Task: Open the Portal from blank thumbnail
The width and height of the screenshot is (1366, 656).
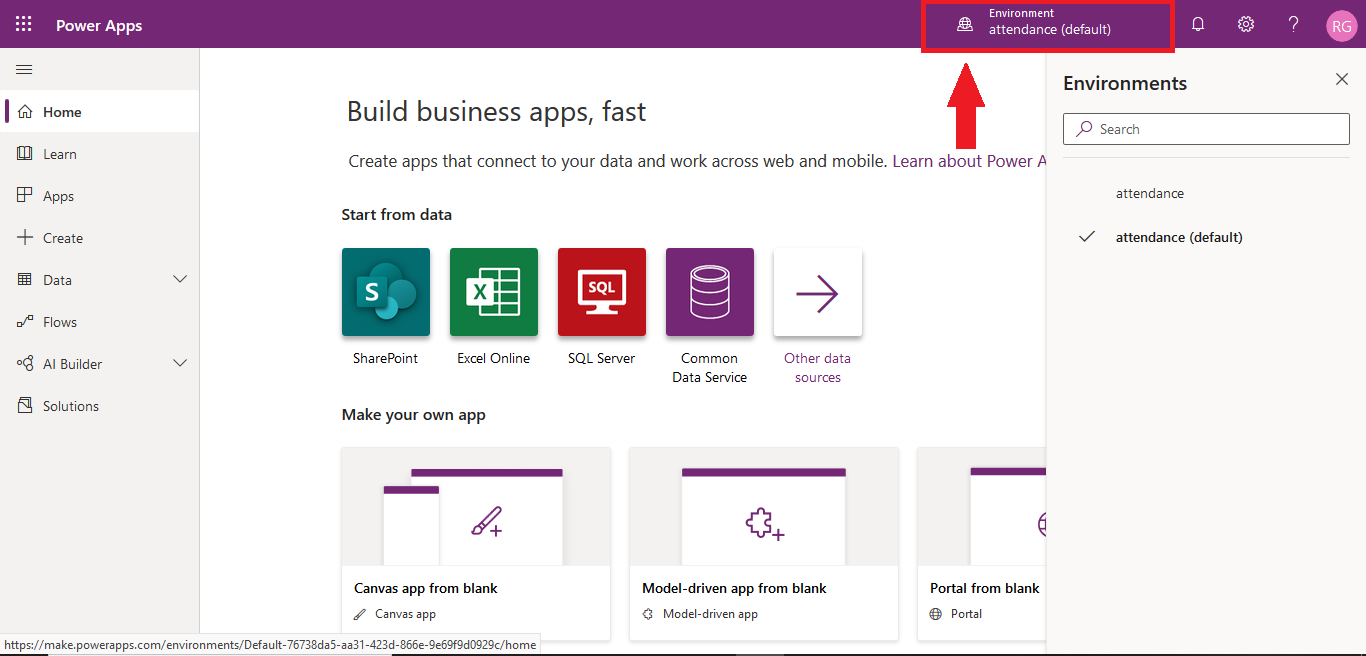Action: pyautogui.click(x=982, y=507)
